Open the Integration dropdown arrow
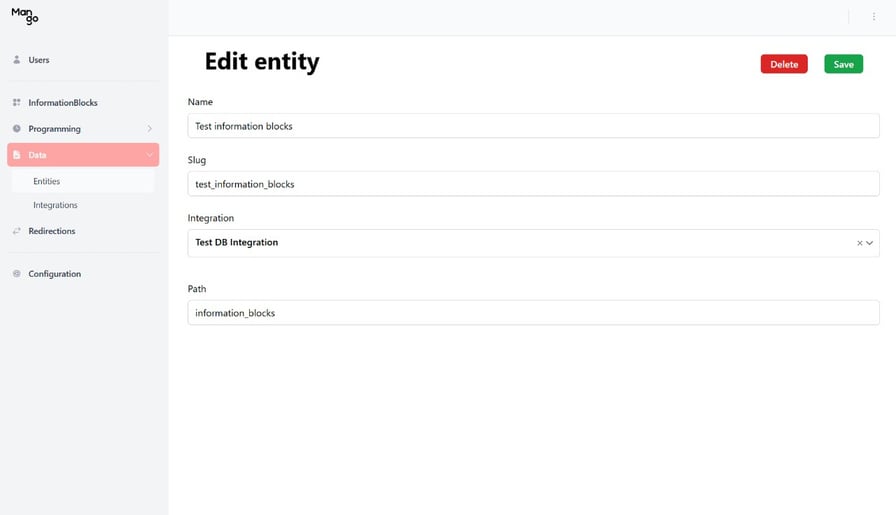The width and height of the screenshot is (896, 515). 870,243
